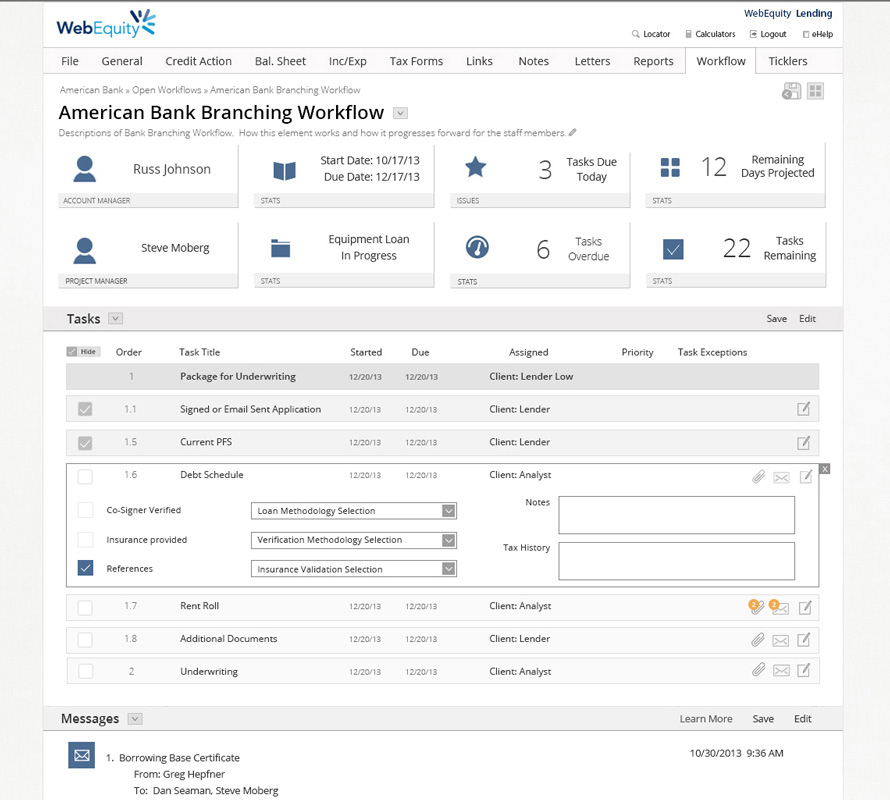Click paperclip icon on Additional Documents row
This screenshot has height=800, width=890.
pyautogui.click(x=758, y=640)
